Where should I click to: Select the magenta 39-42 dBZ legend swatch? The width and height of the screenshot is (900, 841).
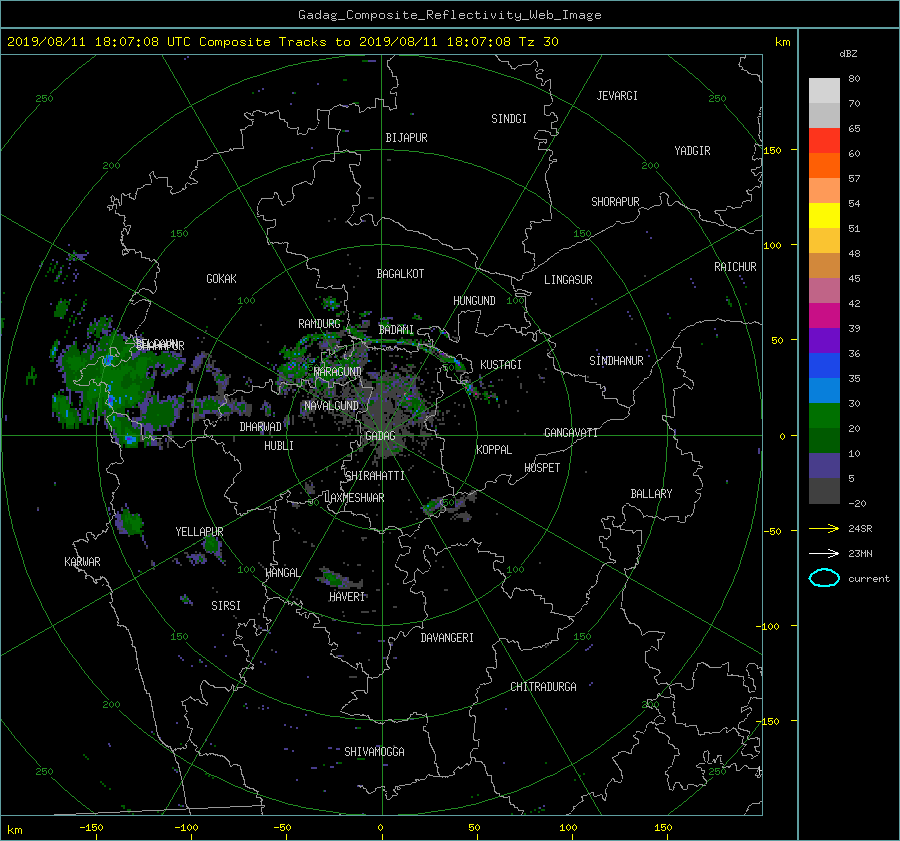point(824,315)
